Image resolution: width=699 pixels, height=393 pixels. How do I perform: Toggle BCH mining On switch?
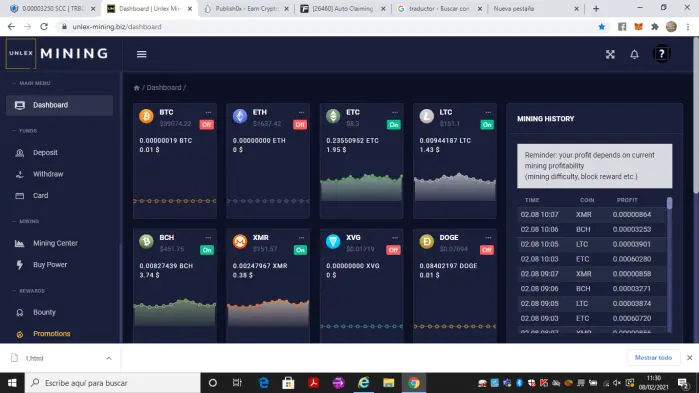(x=207, y=250)
